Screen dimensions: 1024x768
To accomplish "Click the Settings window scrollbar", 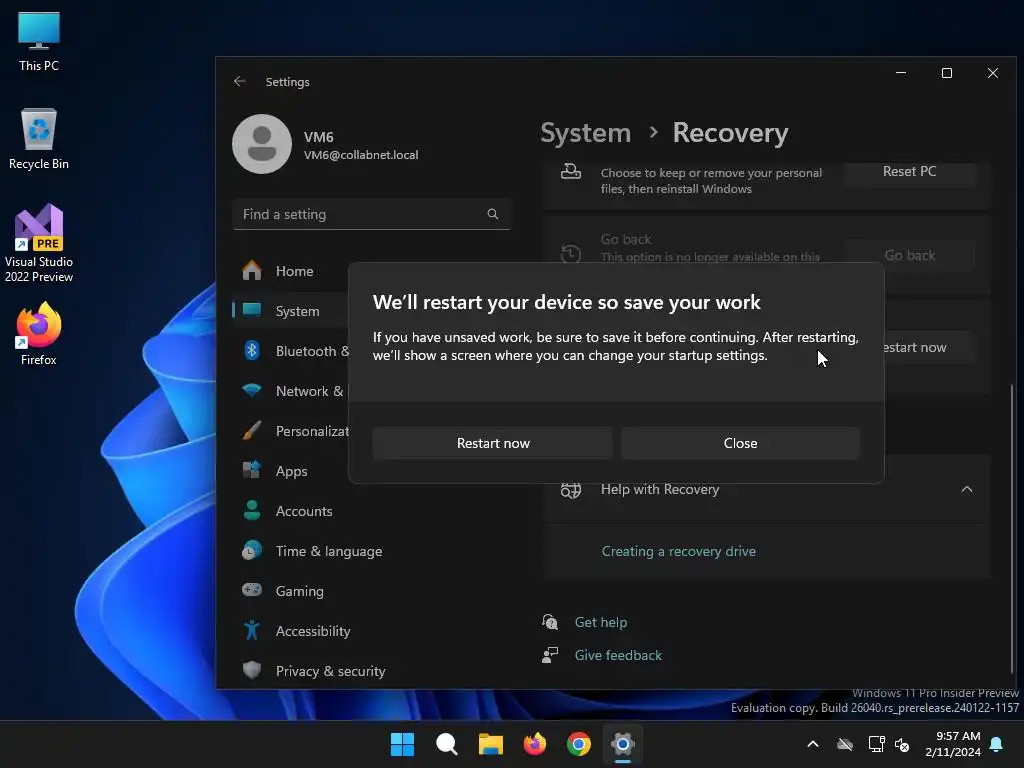I will [1012, 529].
